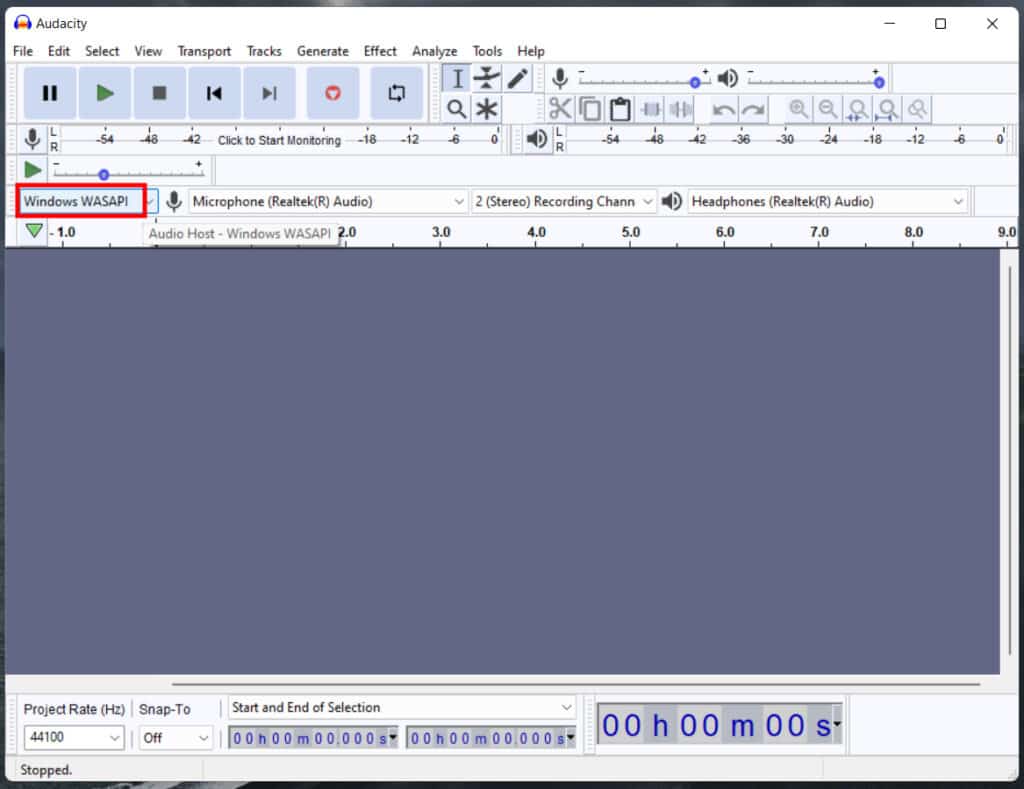The height and width of the screenshot is (789, 1024).
Task: Click the Undo arrow icon
Action: 723,109
